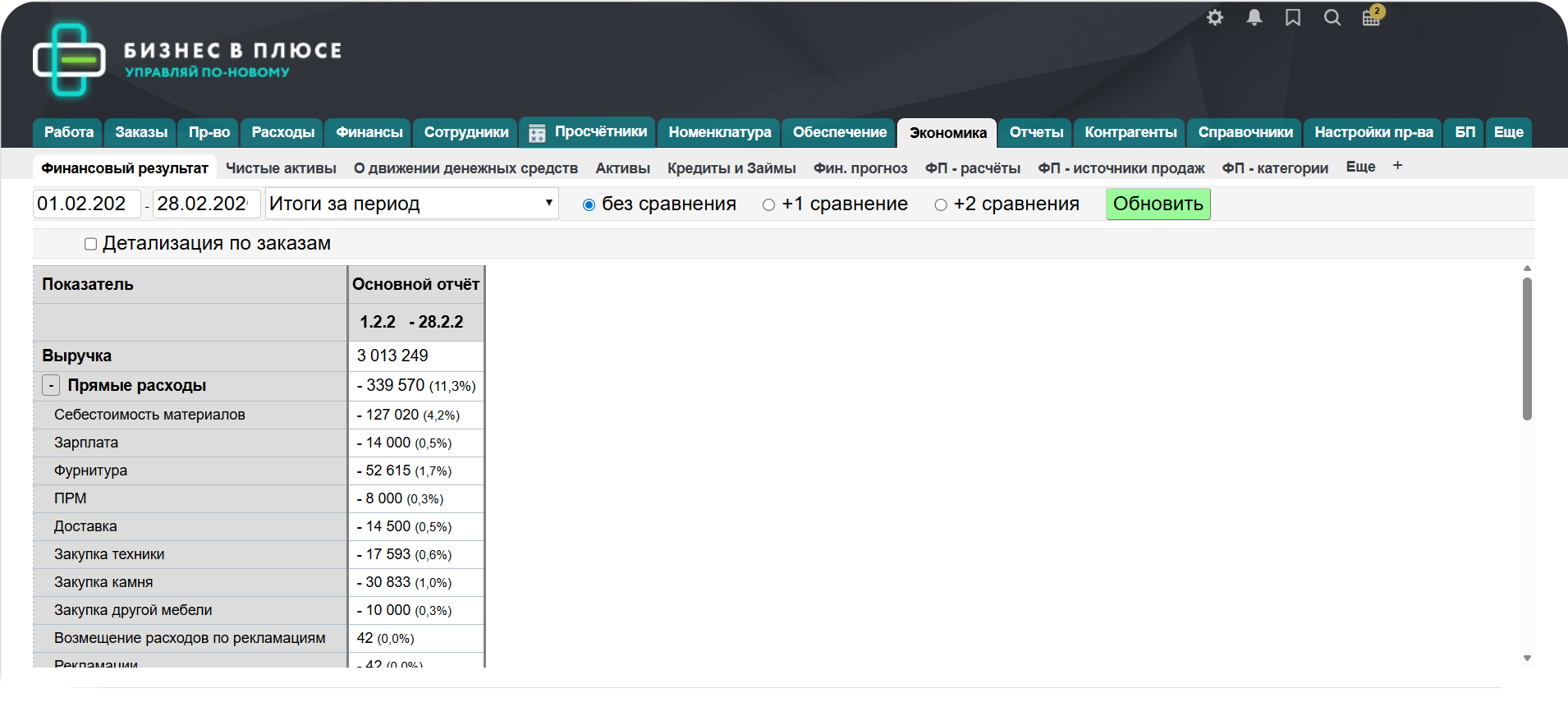The image size is (1568, 716).
Task: Click the calculator icon on Просчётники tab
Action: point(537,133)
